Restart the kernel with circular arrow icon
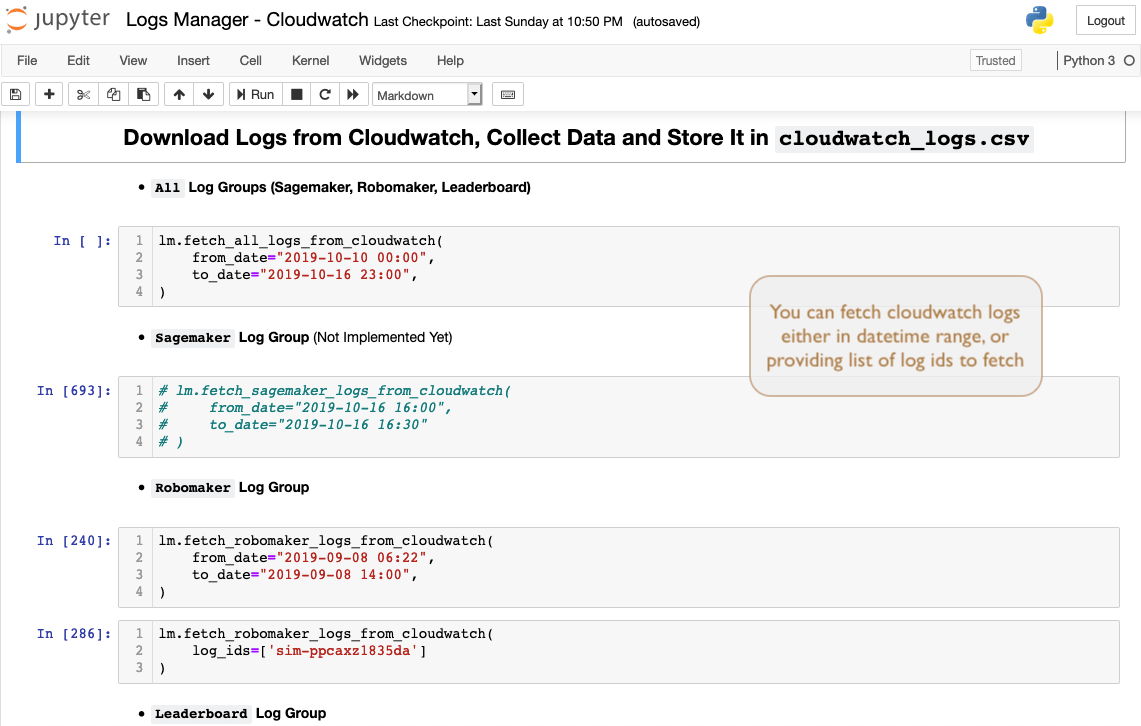Image resolution: width=1141 pixels, height=726 pixels. tap(324, 95)
